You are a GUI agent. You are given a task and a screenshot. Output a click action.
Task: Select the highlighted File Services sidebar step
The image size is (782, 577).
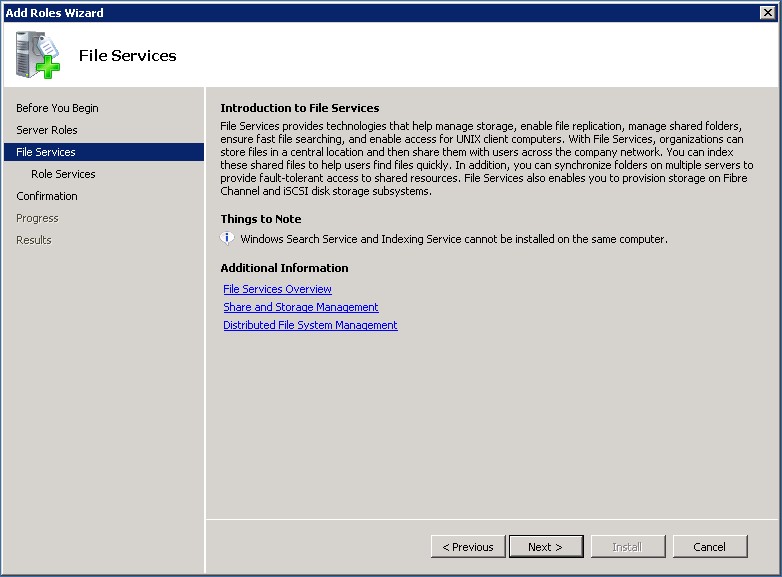coord(46,152)
